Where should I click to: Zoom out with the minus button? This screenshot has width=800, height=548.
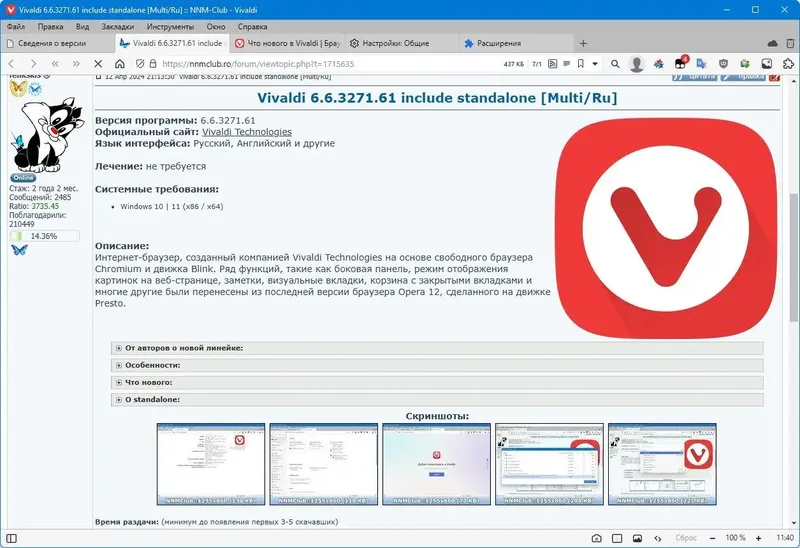point(712,538)
